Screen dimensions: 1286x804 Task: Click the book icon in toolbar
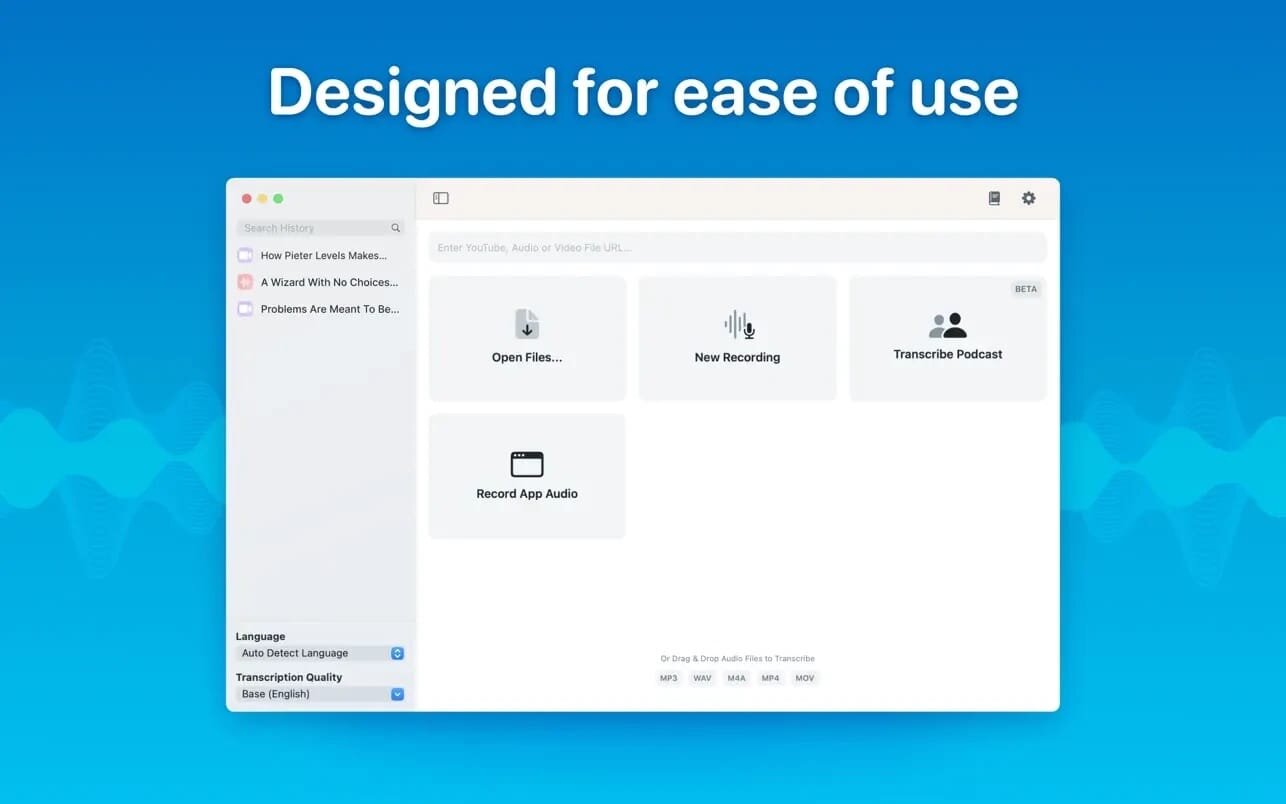pyautogui.click(x=994, y=198)
